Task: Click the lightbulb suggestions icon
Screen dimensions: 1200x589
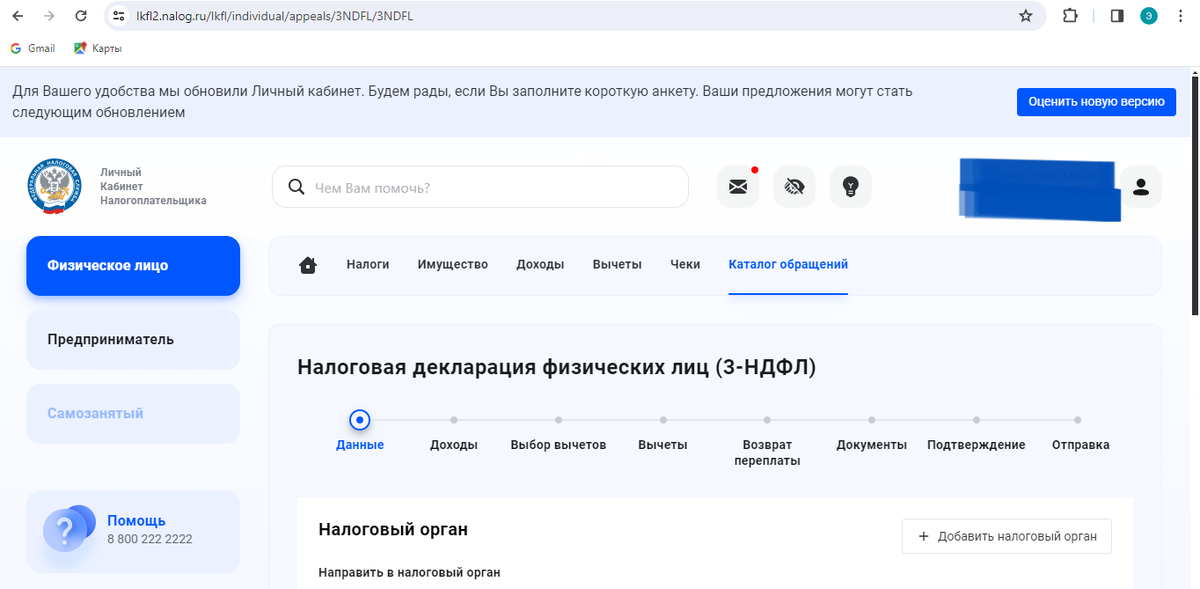Action: pos(850,186)
